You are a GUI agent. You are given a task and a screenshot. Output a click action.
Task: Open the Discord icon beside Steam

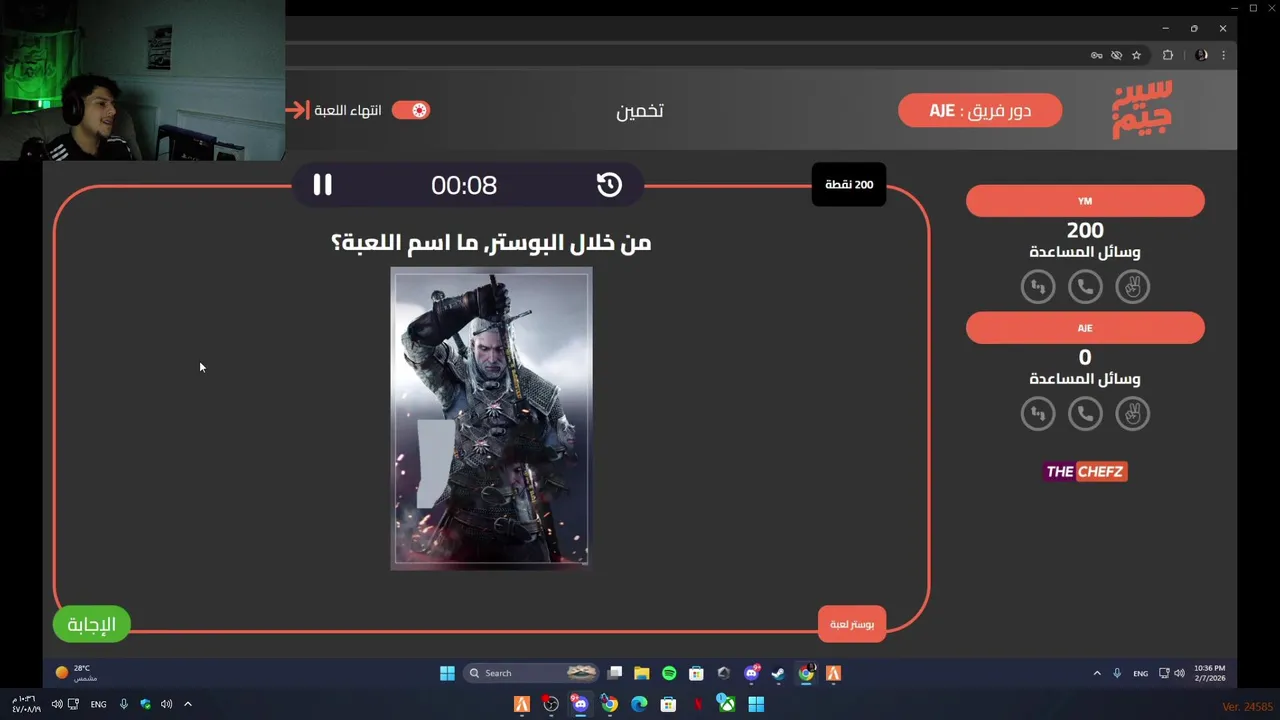[x=752, y=673]
